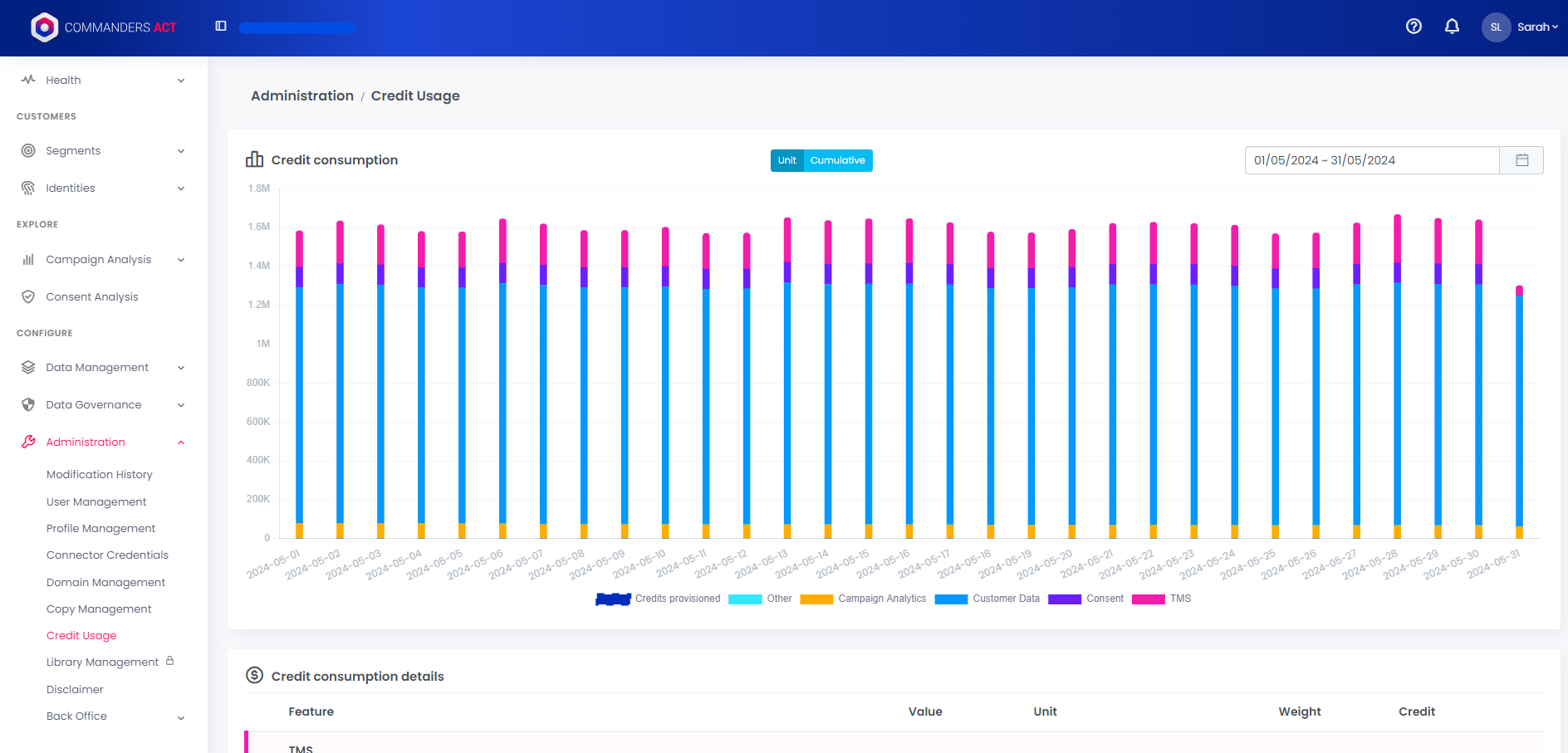1568x753 pixels.
Task: Open the calendar date picker icon
Action: click(1521, 160)
